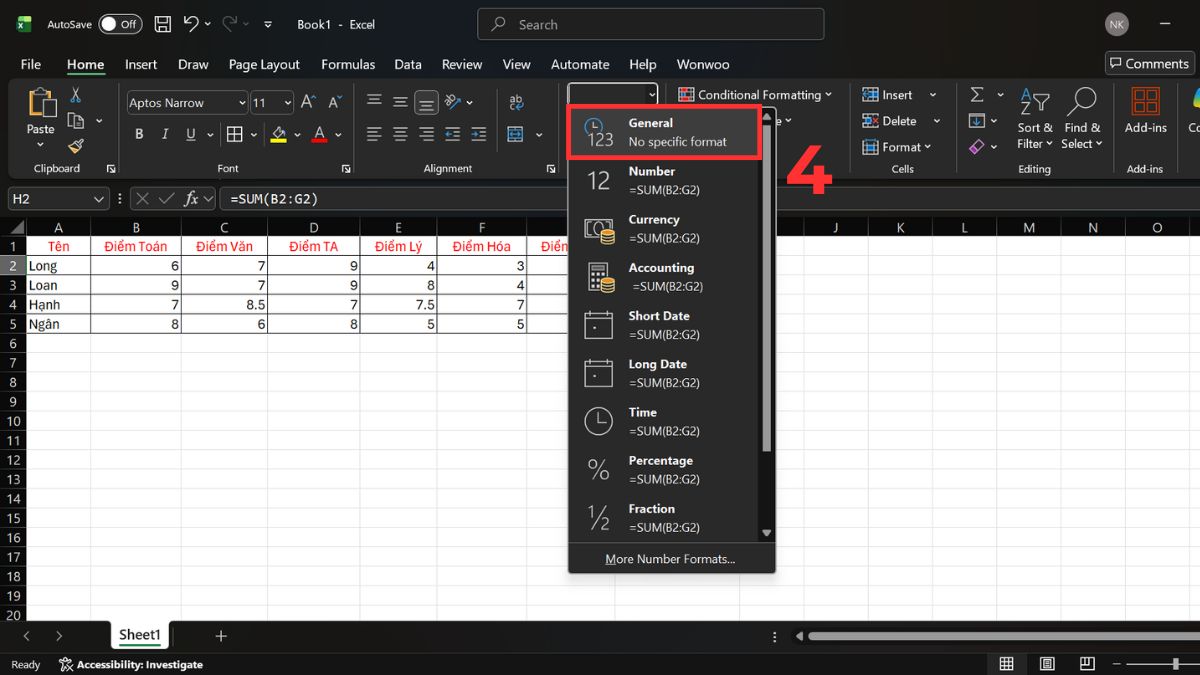Open Sort & Filter

1034,118
